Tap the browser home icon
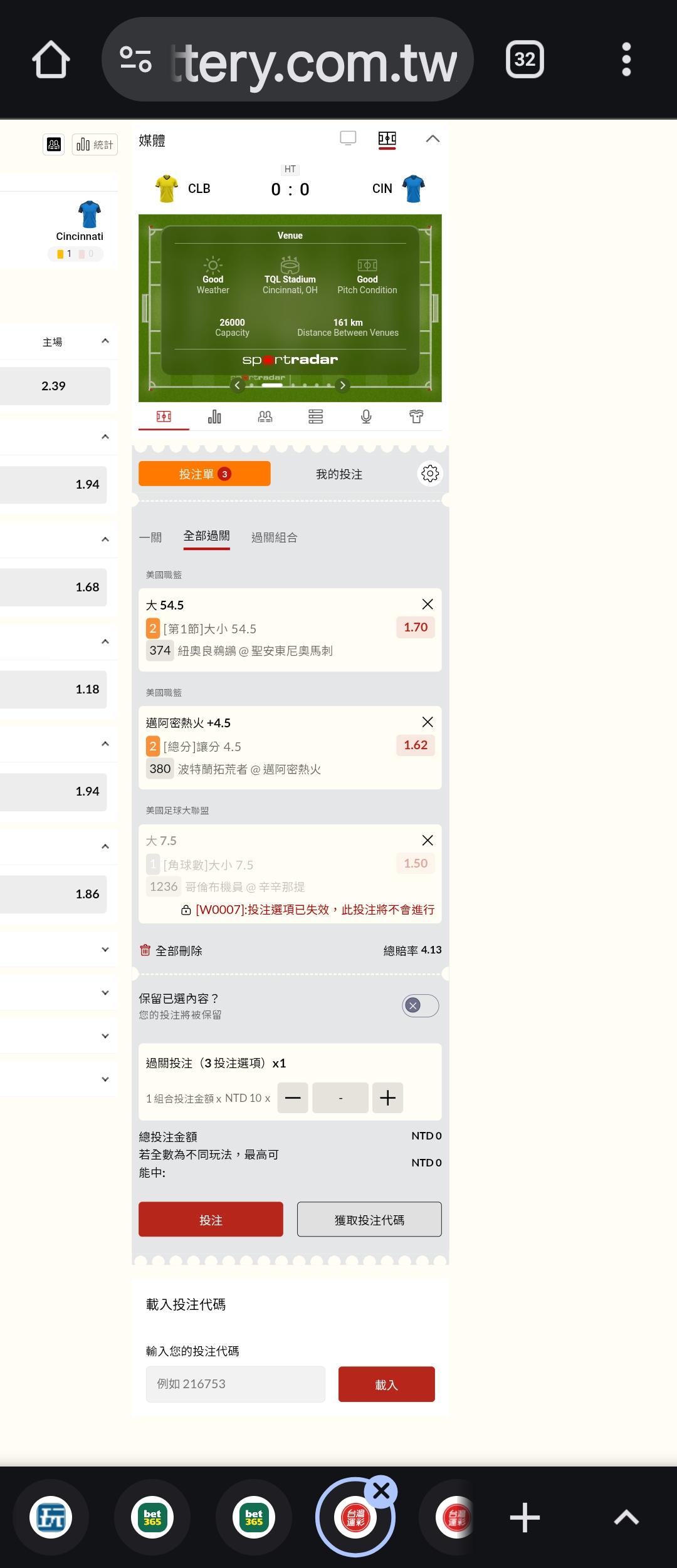This screenshot has height=1568, width=677. [51, 60]
